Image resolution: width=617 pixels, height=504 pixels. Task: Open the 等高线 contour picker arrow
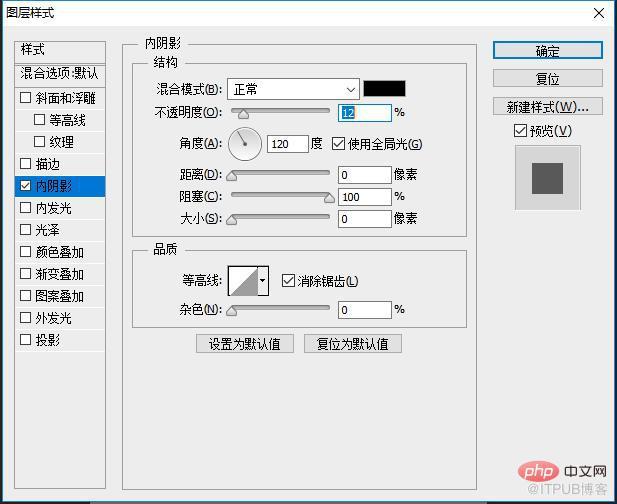[x=263, y=281]
